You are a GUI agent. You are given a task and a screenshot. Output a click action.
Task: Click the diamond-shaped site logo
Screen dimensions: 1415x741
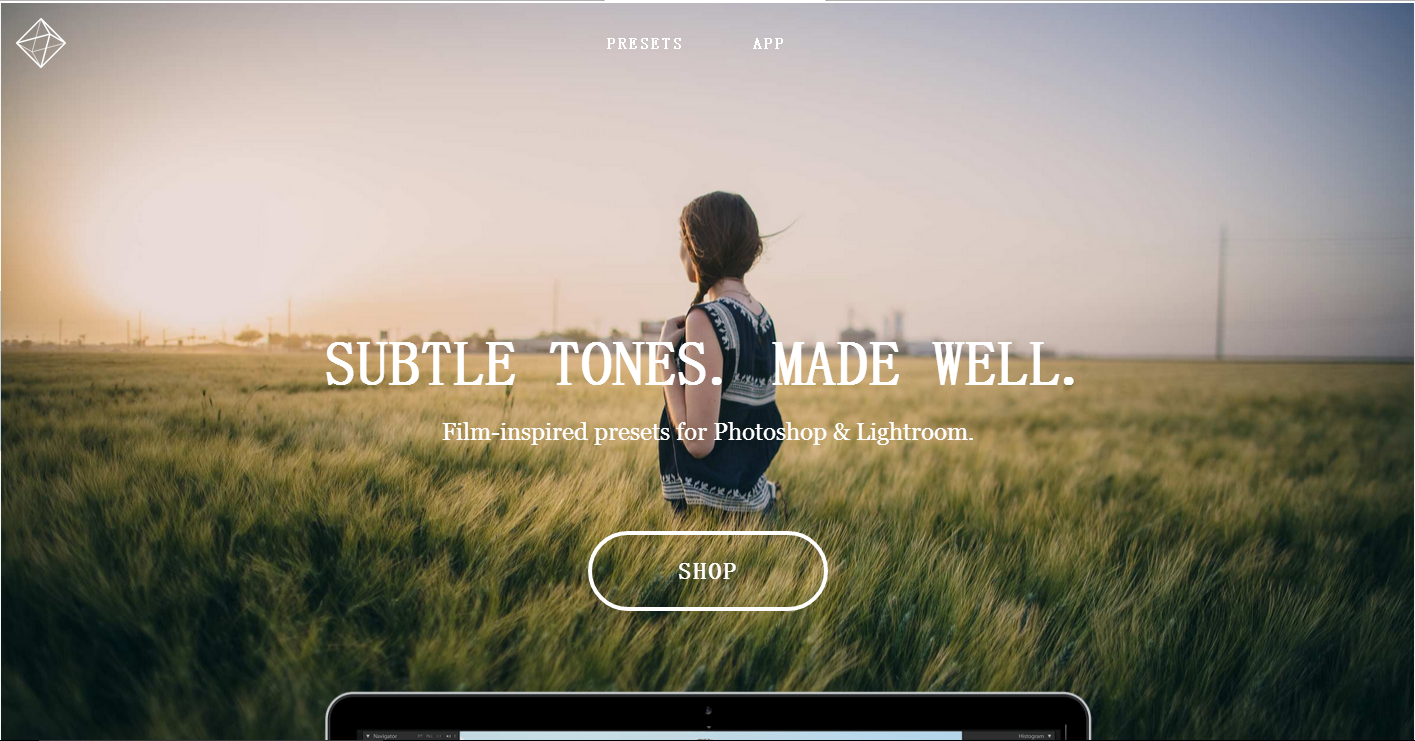point(41,43)
